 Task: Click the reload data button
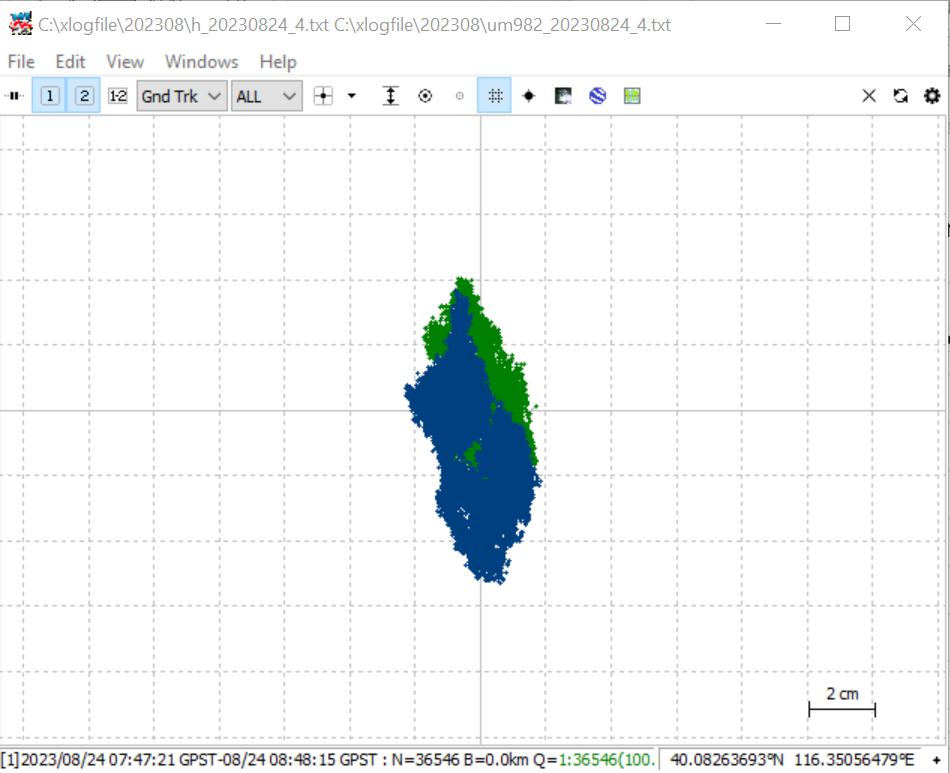pyautogui.click(x=900, y=96)
